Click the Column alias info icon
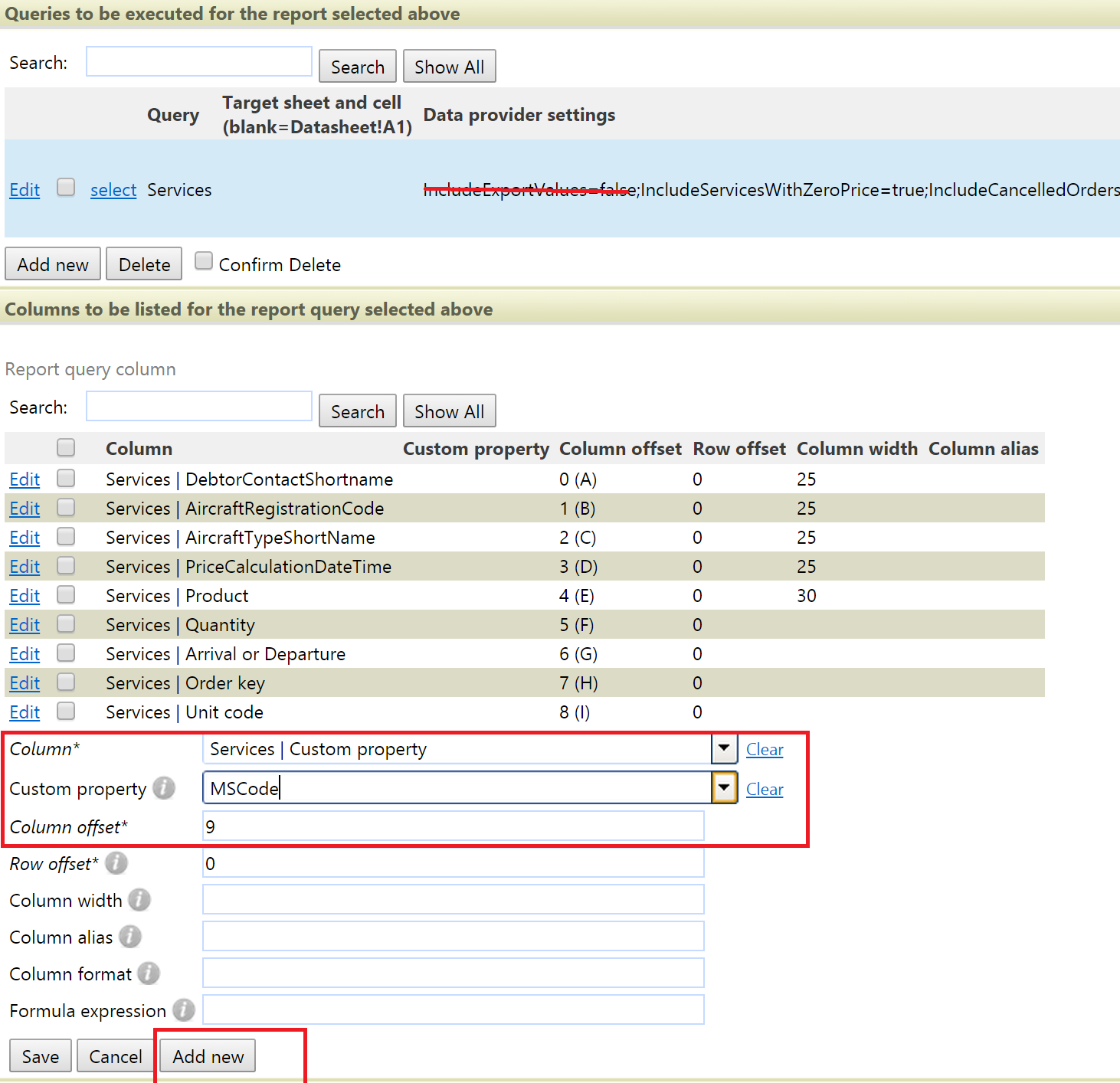 coord(129,936)
